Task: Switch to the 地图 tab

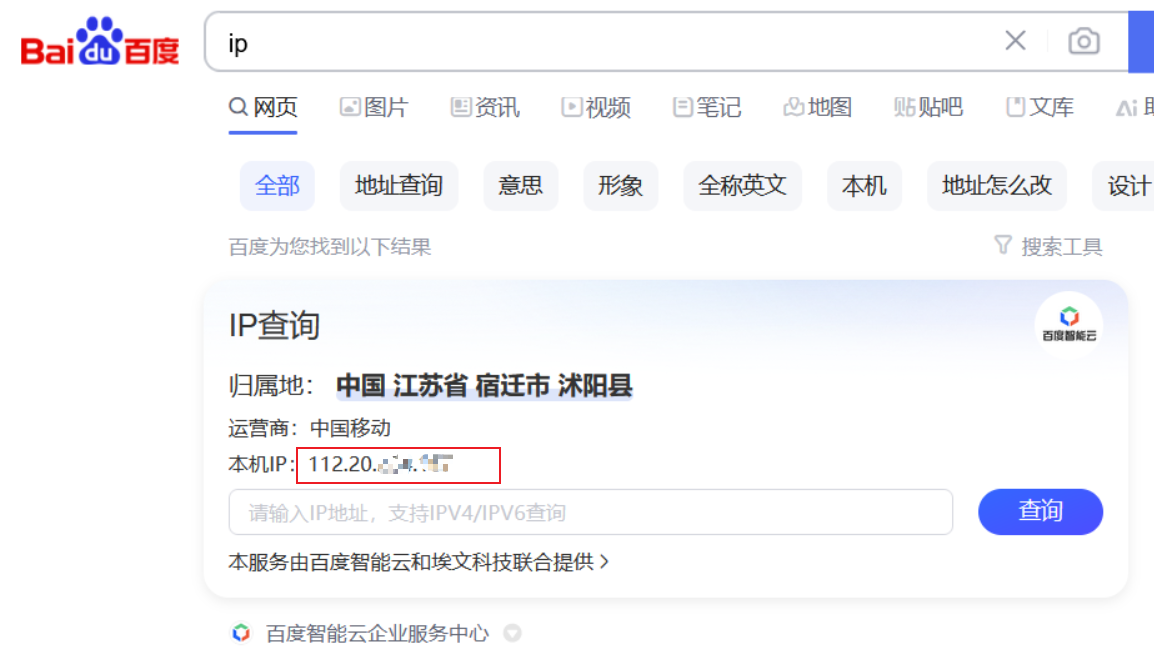Action: 818,107
